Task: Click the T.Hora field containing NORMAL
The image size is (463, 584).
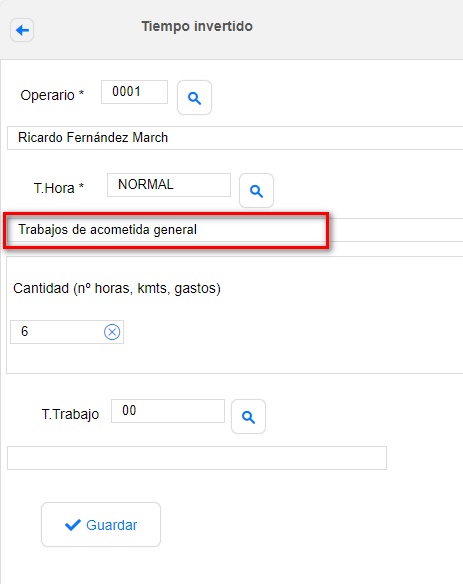Action: (x=169, y=185)
